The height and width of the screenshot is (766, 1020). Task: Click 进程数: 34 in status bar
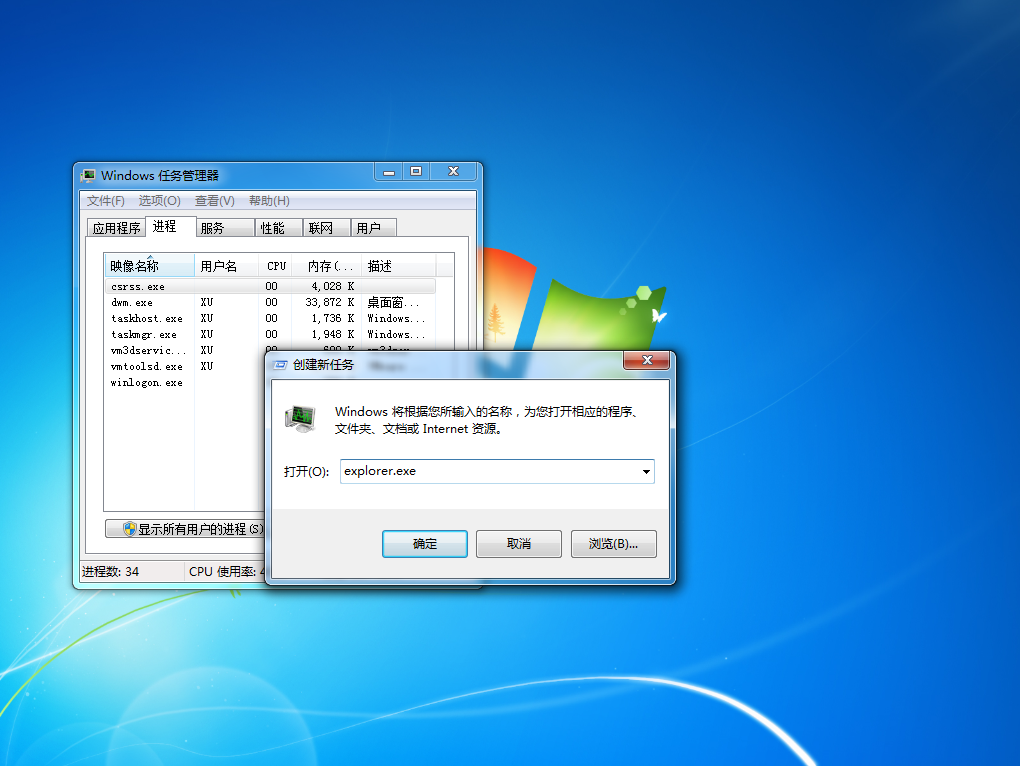coord(110,572)
